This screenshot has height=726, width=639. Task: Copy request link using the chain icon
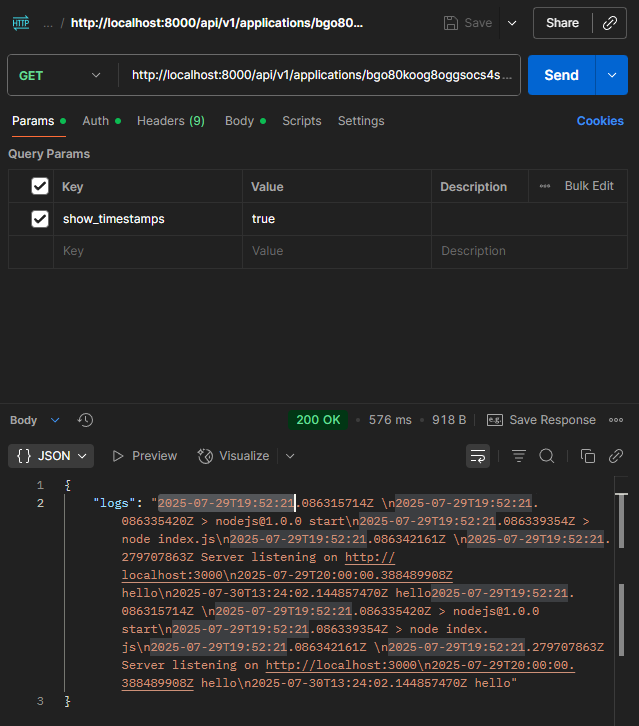click(610, 23)
